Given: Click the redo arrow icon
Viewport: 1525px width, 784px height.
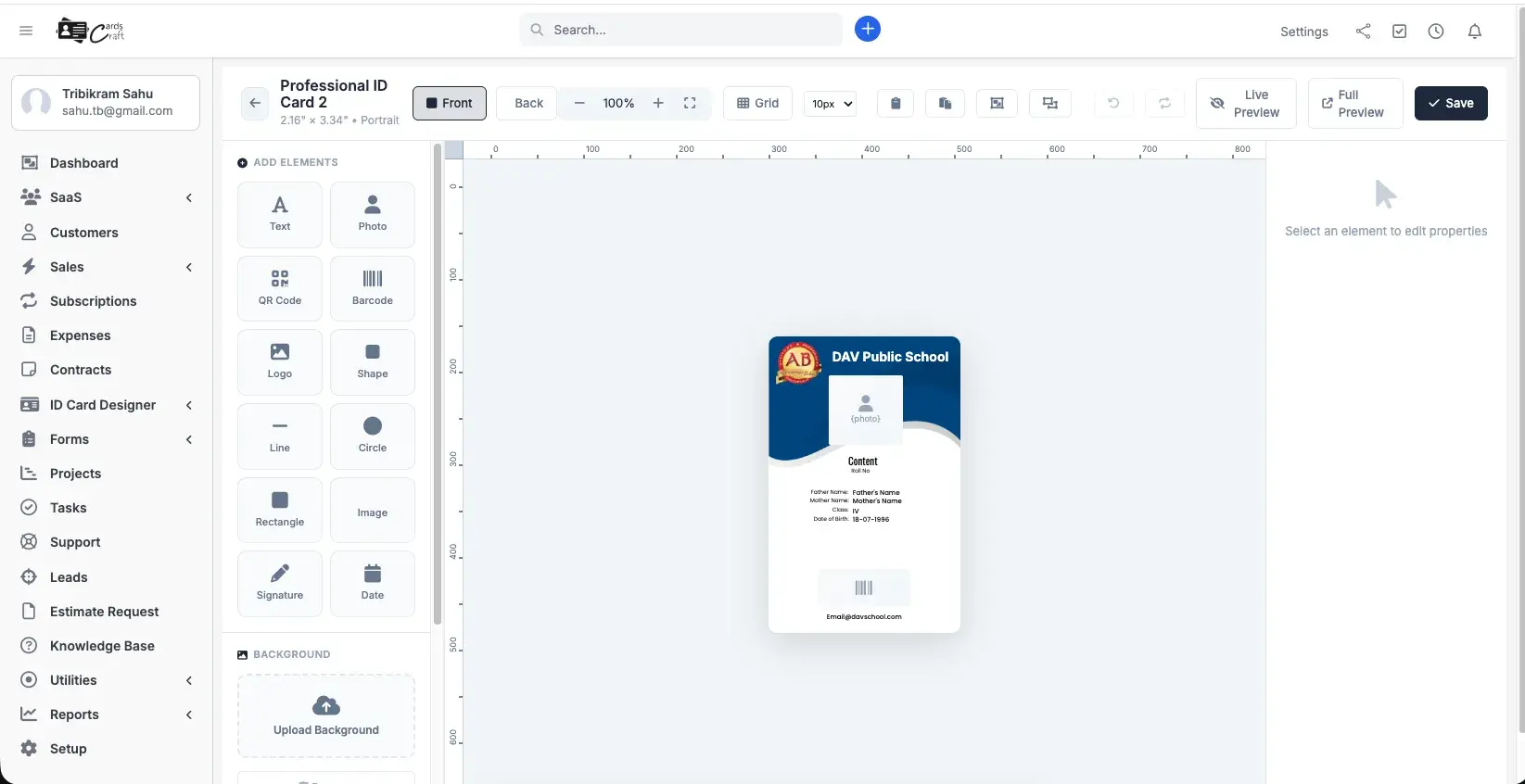Looking at the screenshot, I should point(1164,103).
